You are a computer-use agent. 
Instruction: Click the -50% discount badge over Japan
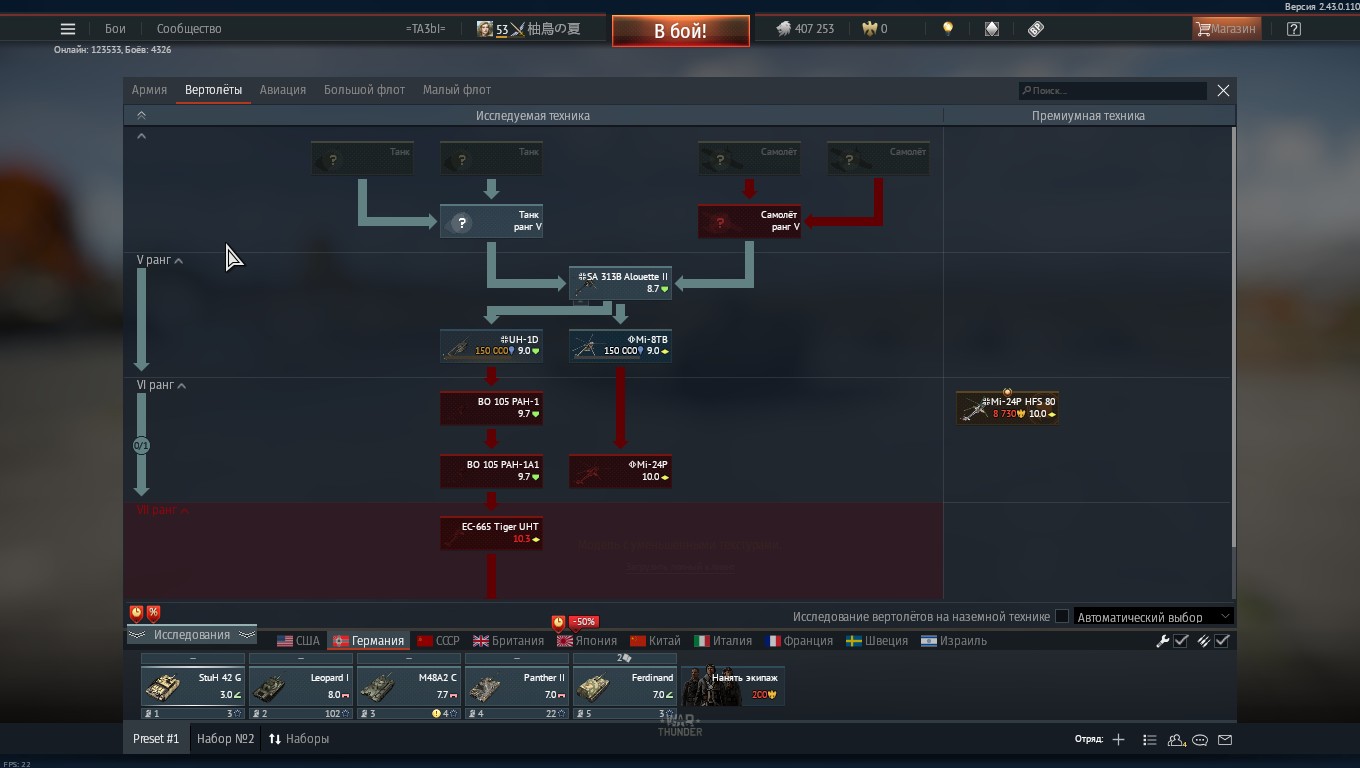click(x=584, y=621)
